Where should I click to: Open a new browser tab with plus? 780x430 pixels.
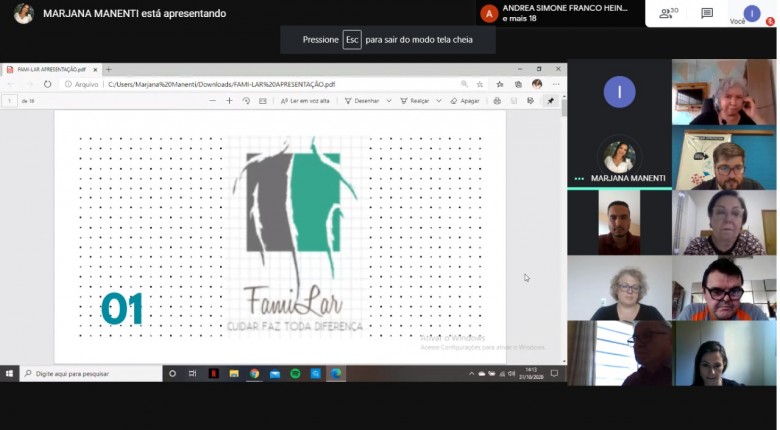pos(108,70)
